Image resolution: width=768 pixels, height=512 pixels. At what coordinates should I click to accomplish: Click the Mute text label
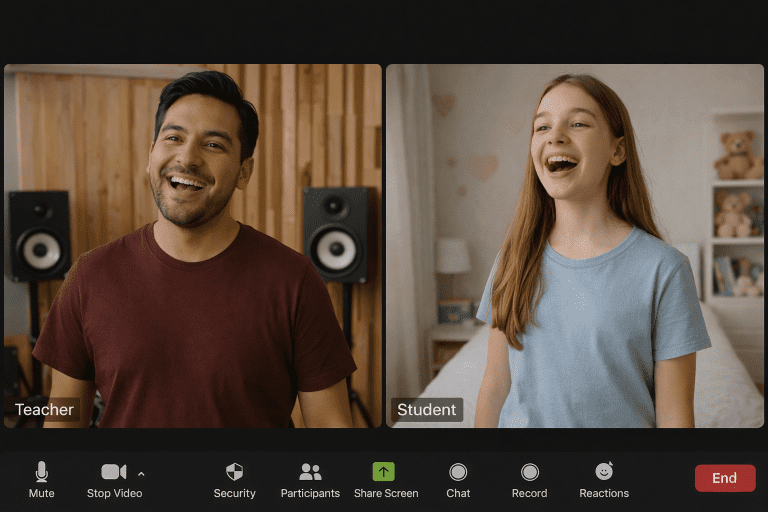(41, 493)
